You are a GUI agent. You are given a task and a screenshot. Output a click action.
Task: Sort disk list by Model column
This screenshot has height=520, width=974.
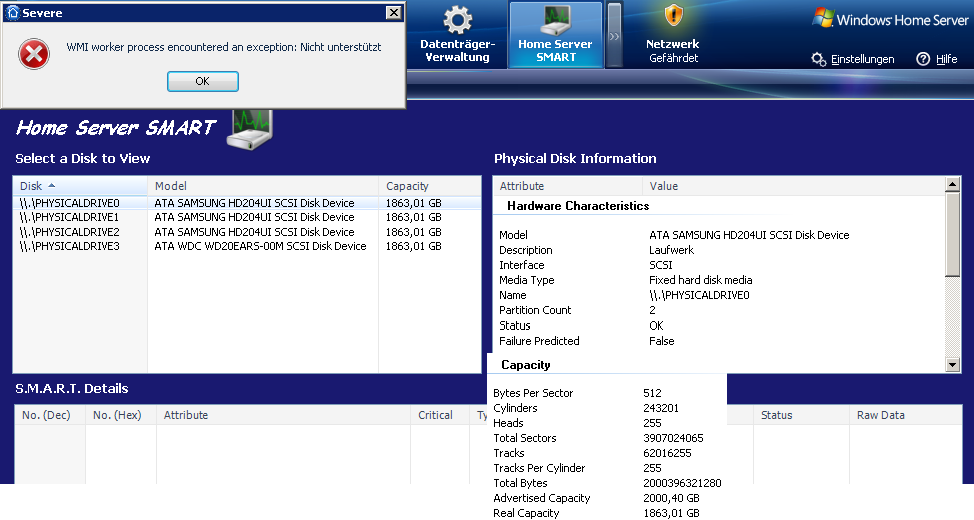(263, 186)
